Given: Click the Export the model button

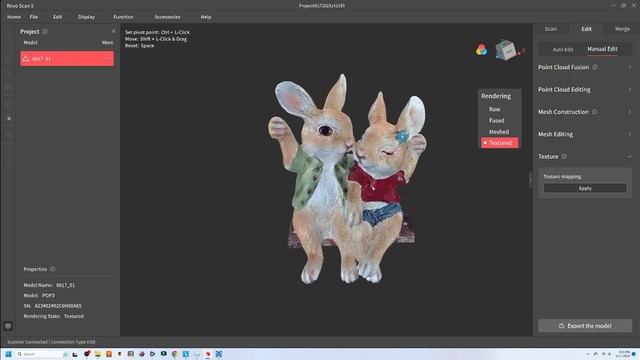Looking at the screenshot, I should coord(585,326).
